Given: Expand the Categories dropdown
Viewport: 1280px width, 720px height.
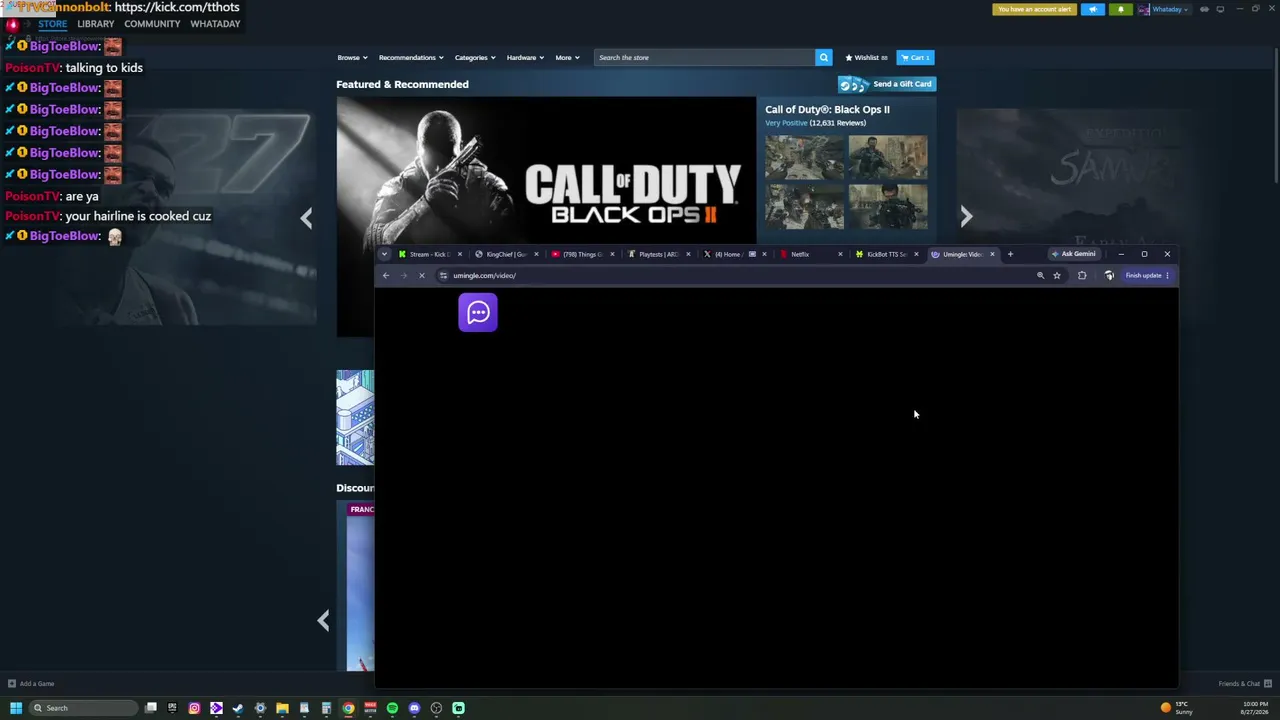Looking at the screenshot, I should pyautogui.click(x=474, y=58).
